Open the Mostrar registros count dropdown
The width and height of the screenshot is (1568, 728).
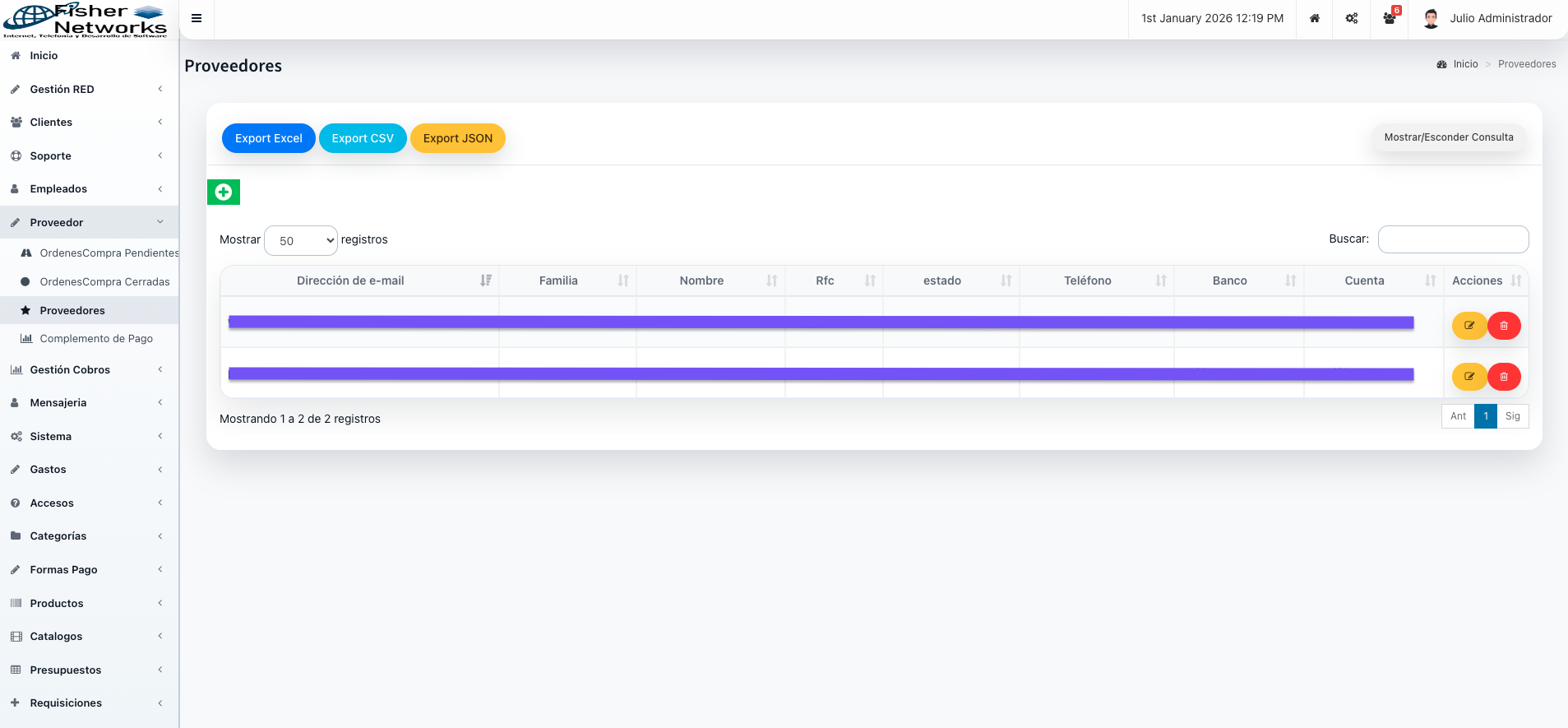tap(301, 240)
